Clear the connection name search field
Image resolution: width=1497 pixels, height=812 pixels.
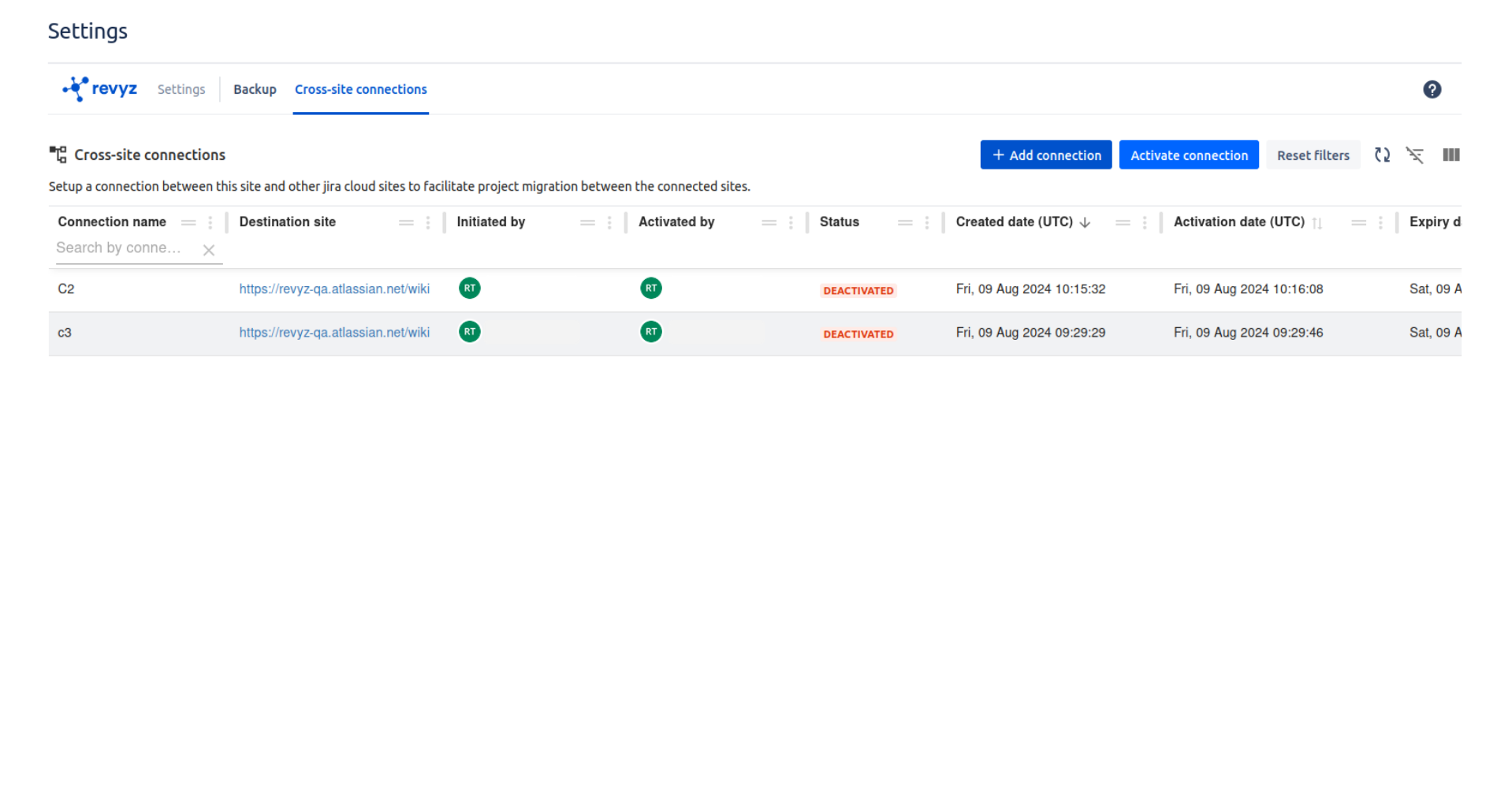[209, 250]
